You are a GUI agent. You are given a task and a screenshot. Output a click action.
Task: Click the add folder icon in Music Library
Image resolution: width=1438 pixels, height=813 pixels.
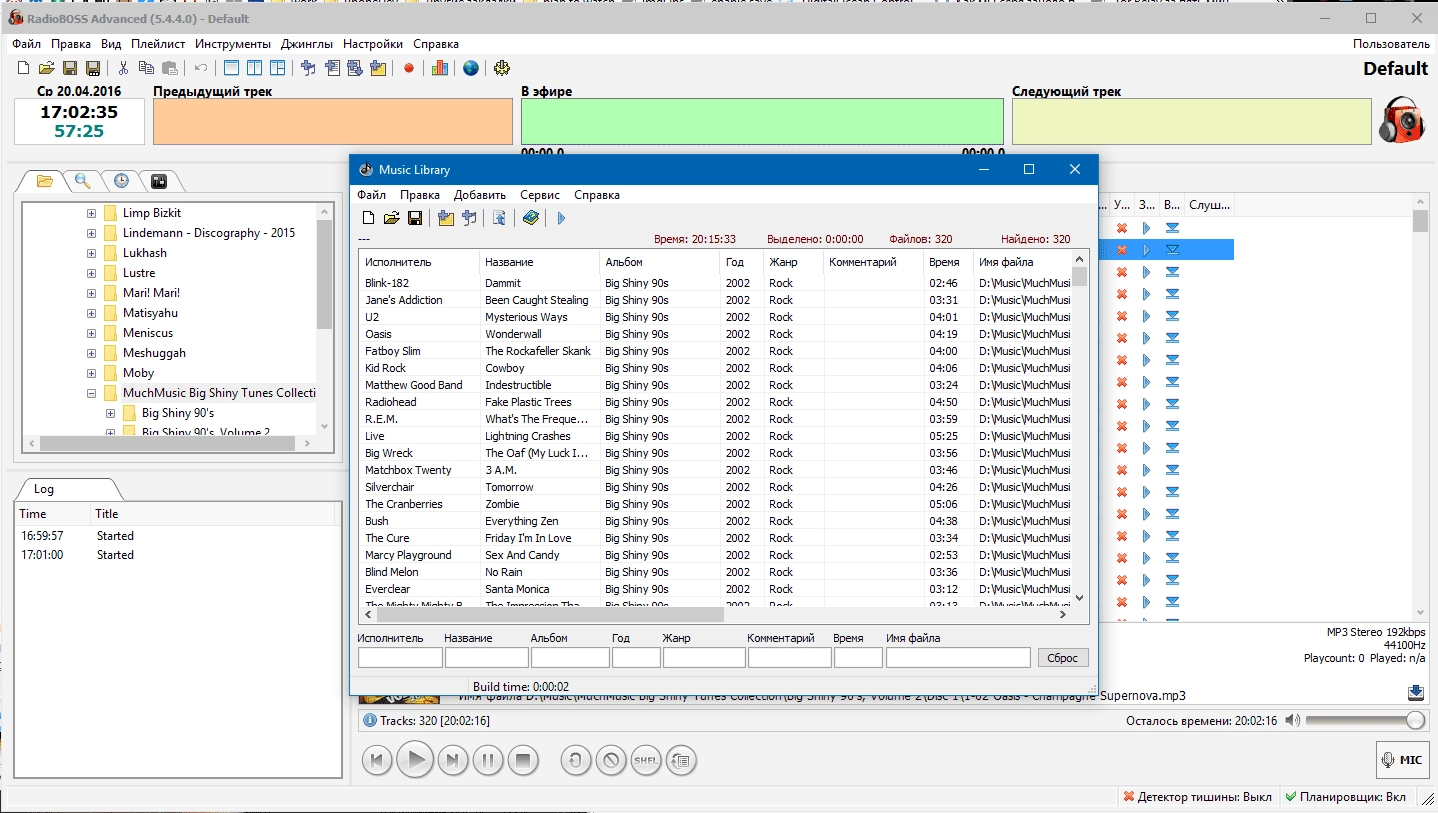click(446, 218)
